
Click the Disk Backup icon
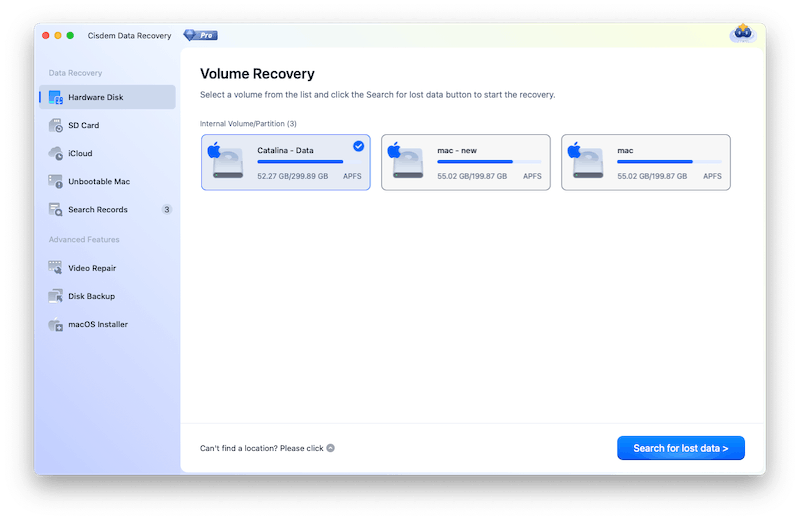(x=56, y=296)
